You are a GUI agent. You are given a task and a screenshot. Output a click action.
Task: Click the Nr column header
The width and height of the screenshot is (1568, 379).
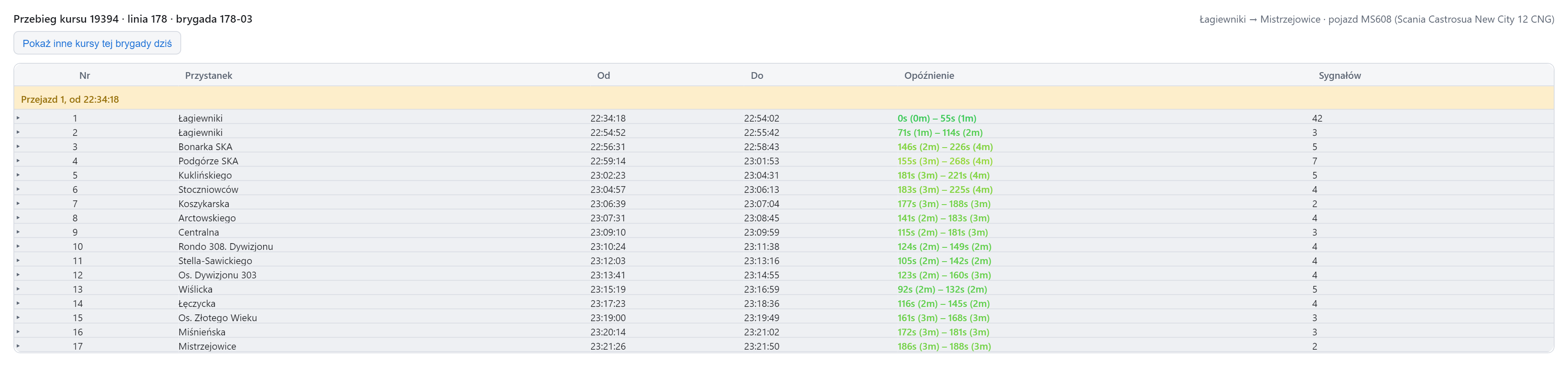[85, 75]
